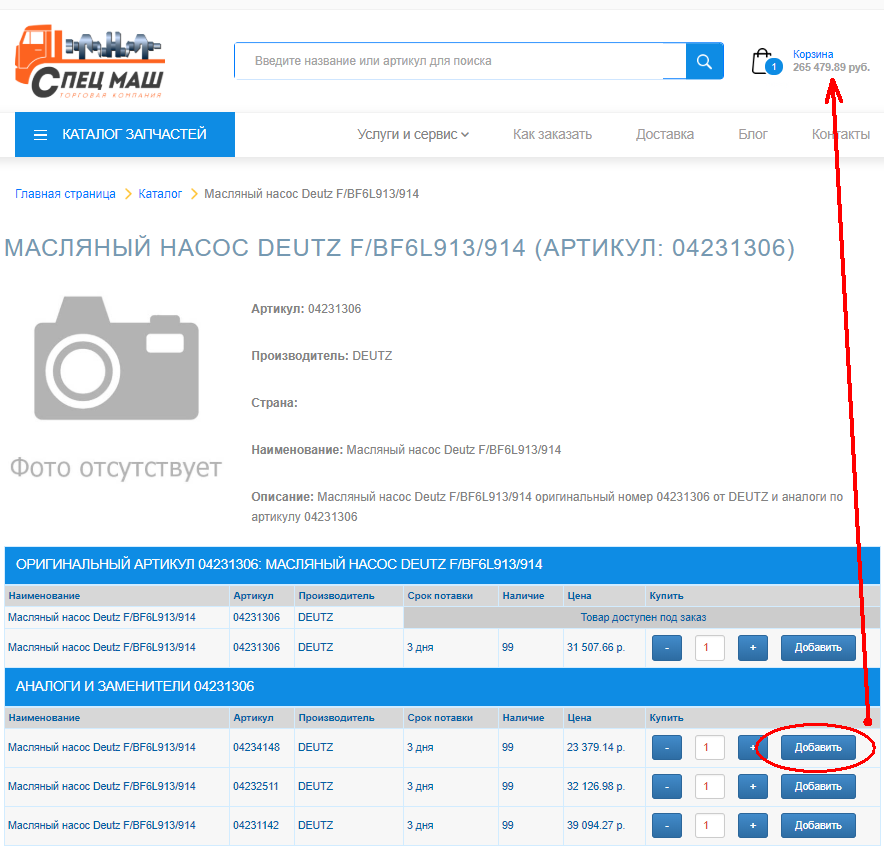The height and width of the screenshot is (863, 884).
Task: Click the Фото отсутствует caption
Action: point(116,468)
